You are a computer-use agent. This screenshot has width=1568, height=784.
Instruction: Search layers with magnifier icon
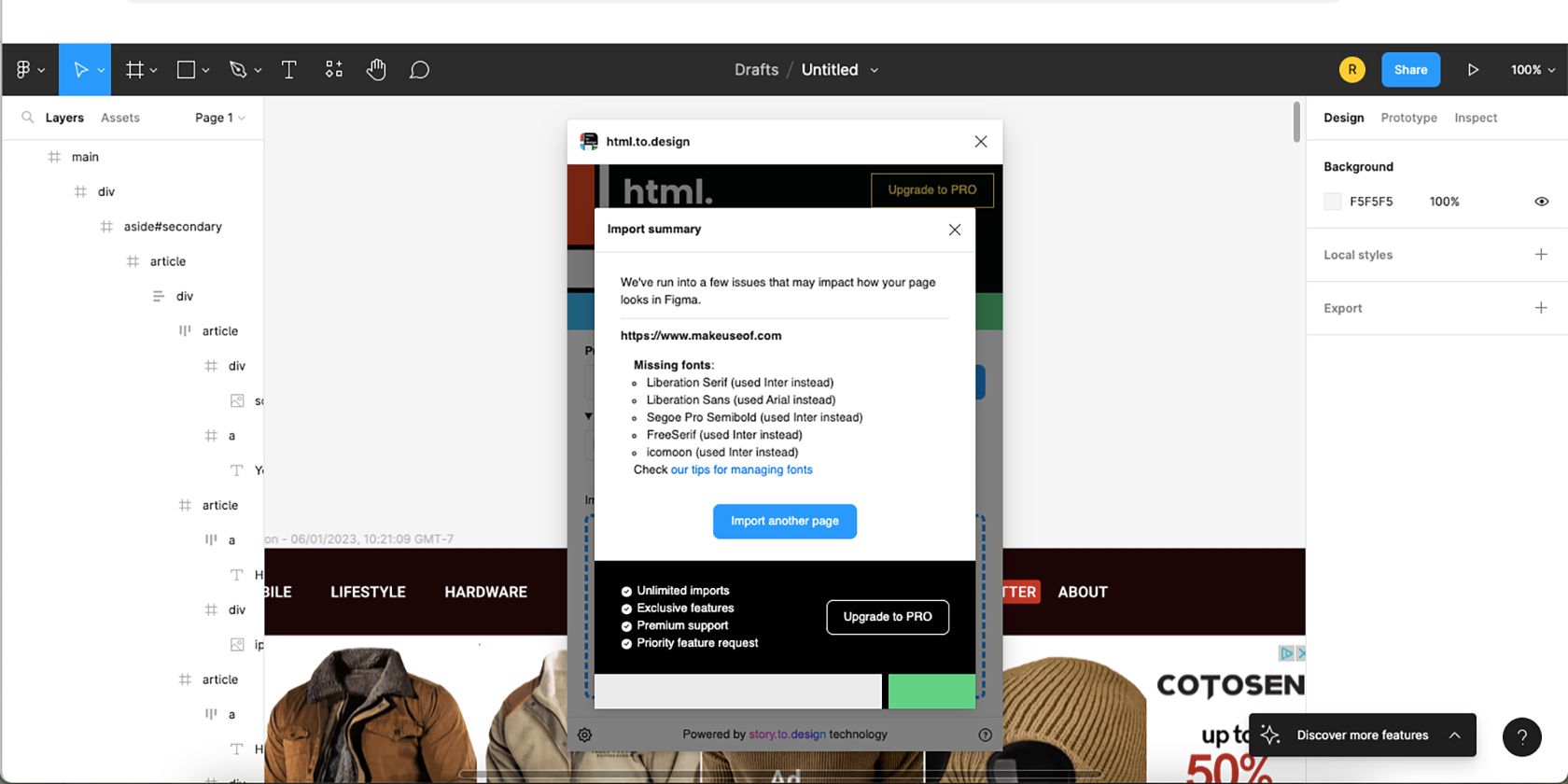pyautogui.click(x=28, y=118)
